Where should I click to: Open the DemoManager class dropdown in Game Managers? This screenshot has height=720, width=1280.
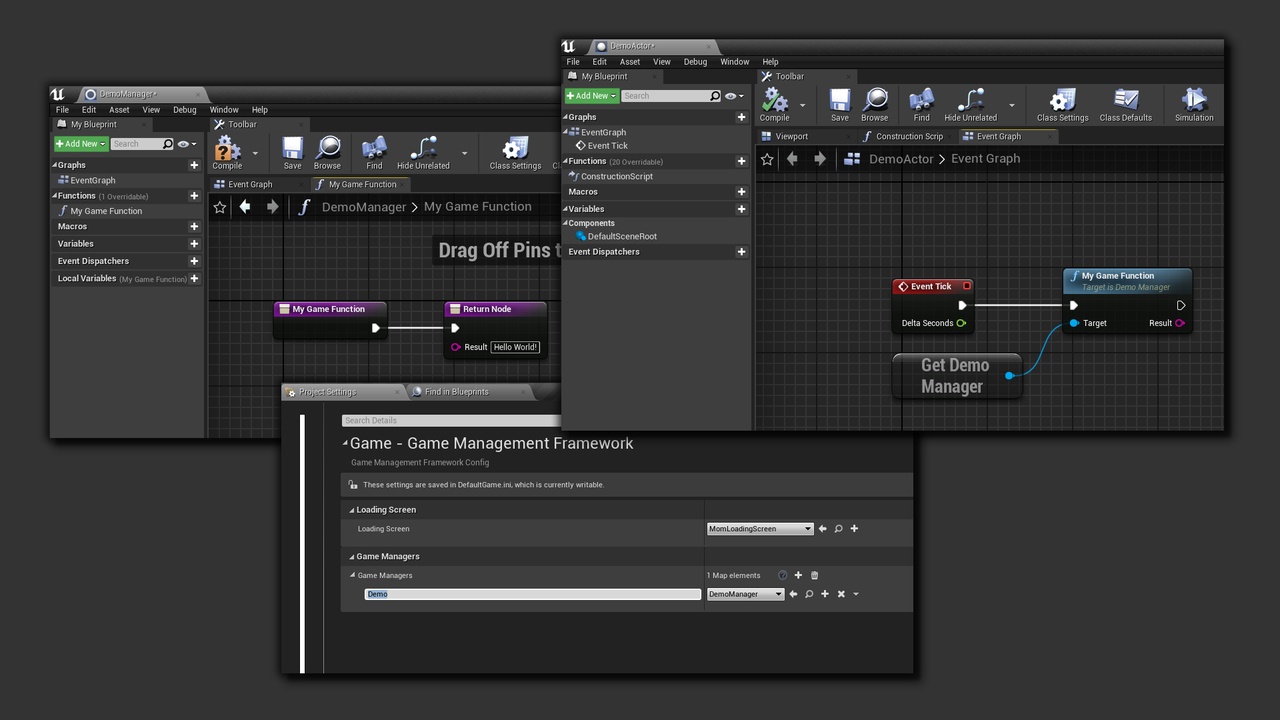pyautogui.click(x=746, y=594)
